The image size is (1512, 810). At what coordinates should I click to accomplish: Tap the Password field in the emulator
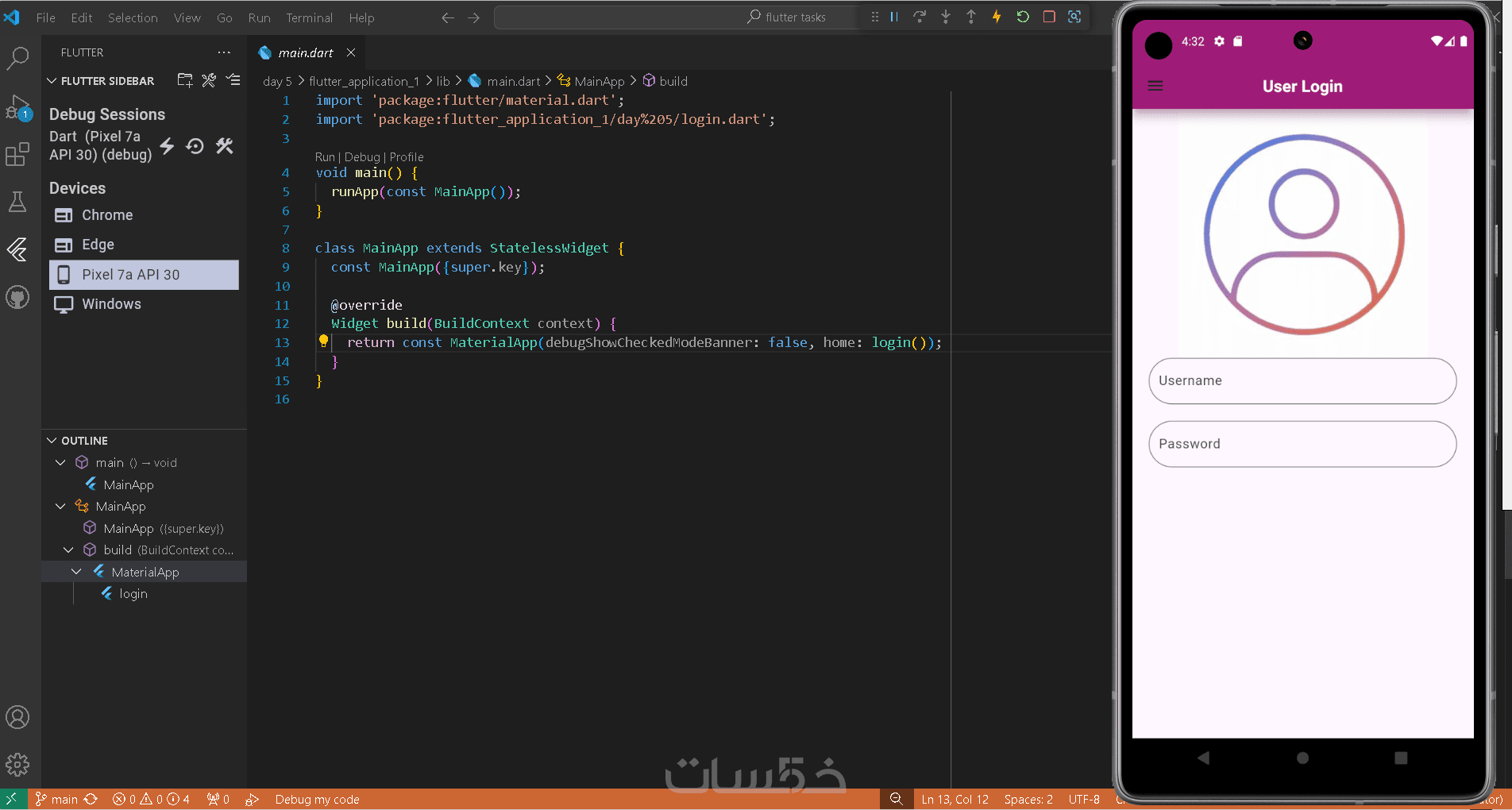pos(1302,444)
